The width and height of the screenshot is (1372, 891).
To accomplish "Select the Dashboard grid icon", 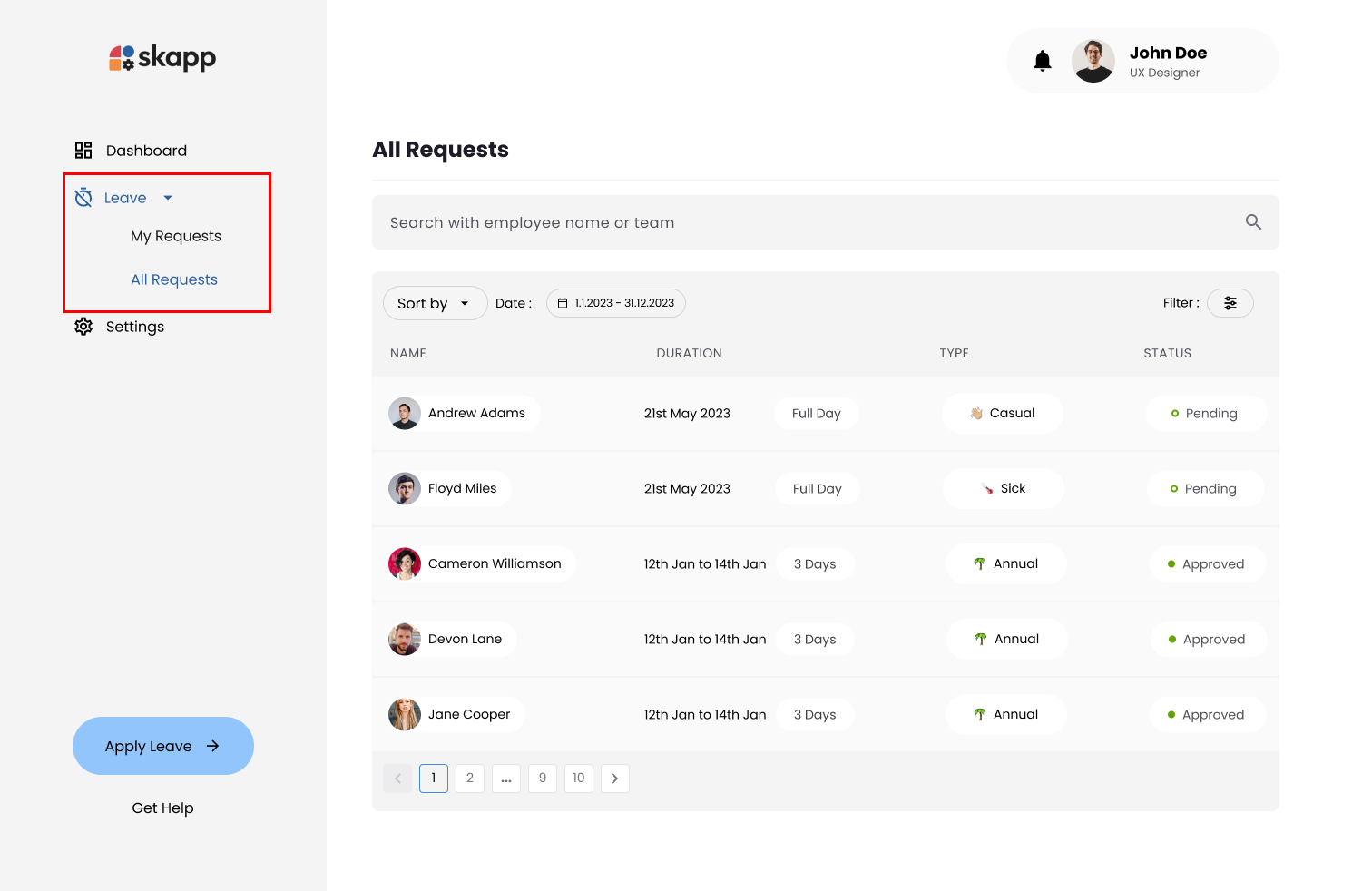I will coord(83,150).
